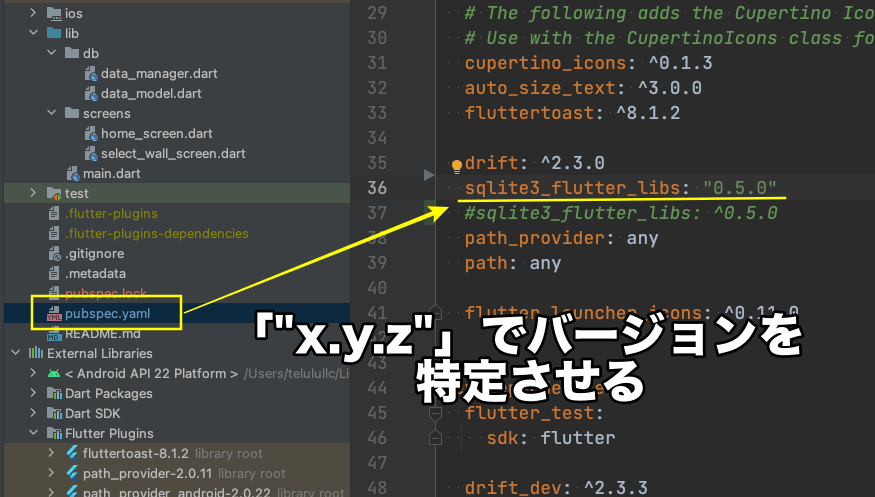
Task: Collapse the db folder
Action: coord(52,53)
